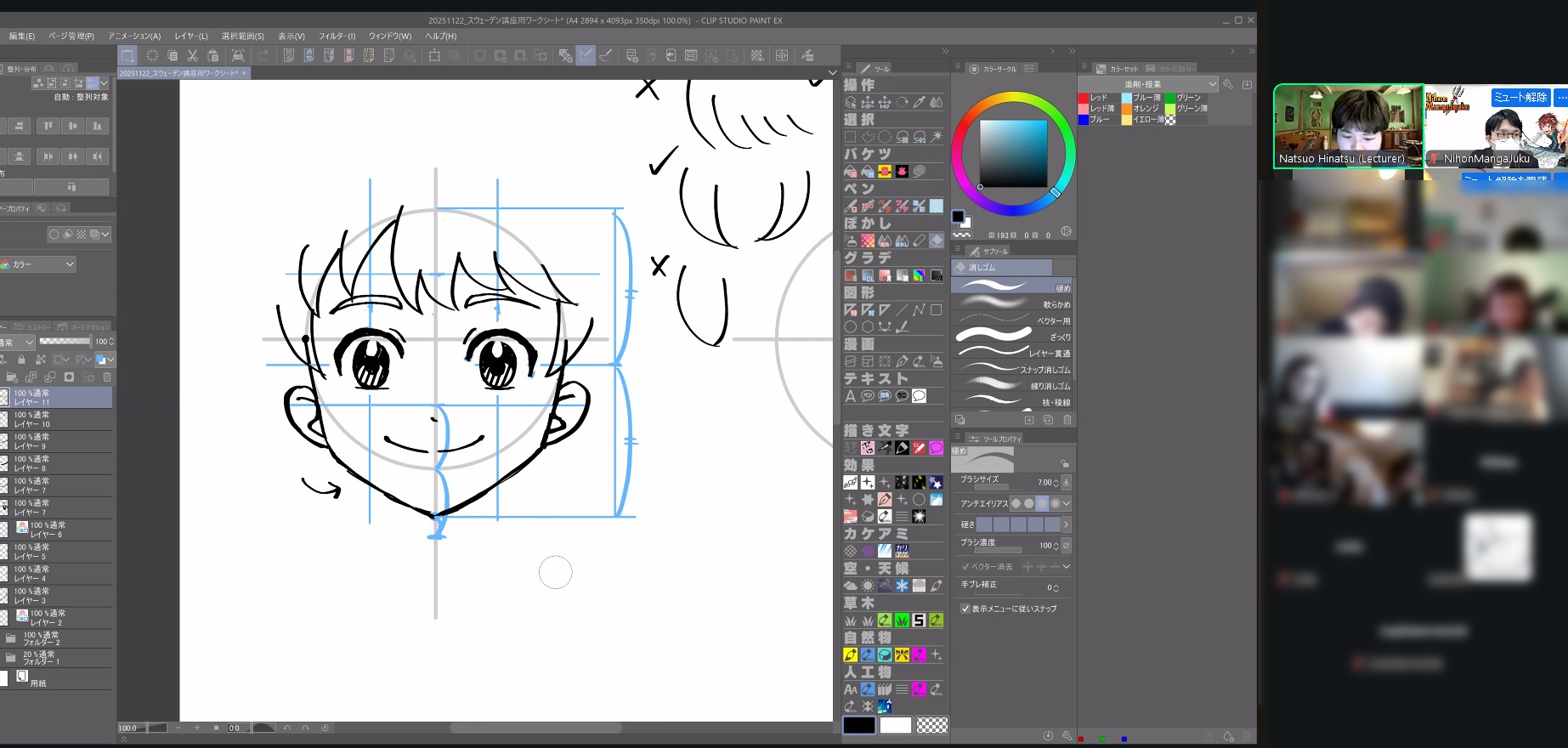Image resolution: width=1568 pixels, height=748 pixels.
Task: Expand the フォルダー 2 layer folder
Action: 11,638
